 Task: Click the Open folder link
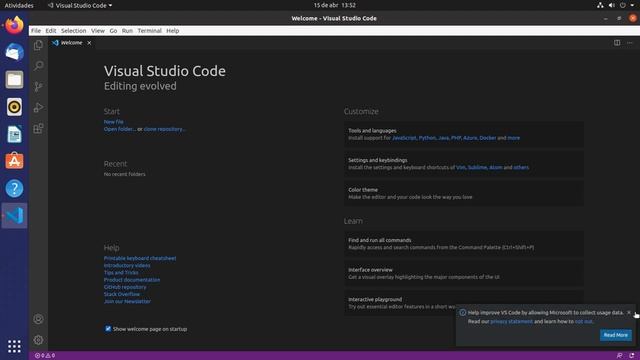[120, 129]
